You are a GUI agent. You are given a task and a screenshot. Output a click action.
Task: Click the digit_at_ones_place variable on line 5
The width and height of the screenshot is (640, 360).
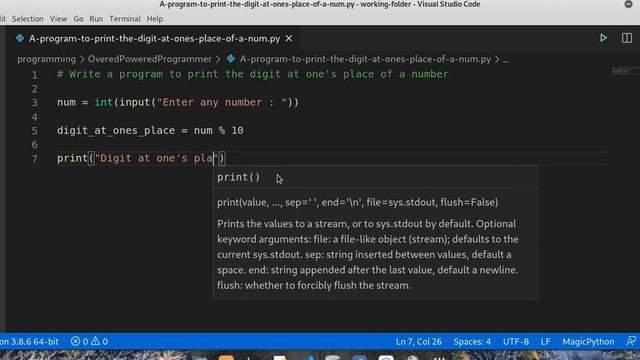[x=116, y=131]
